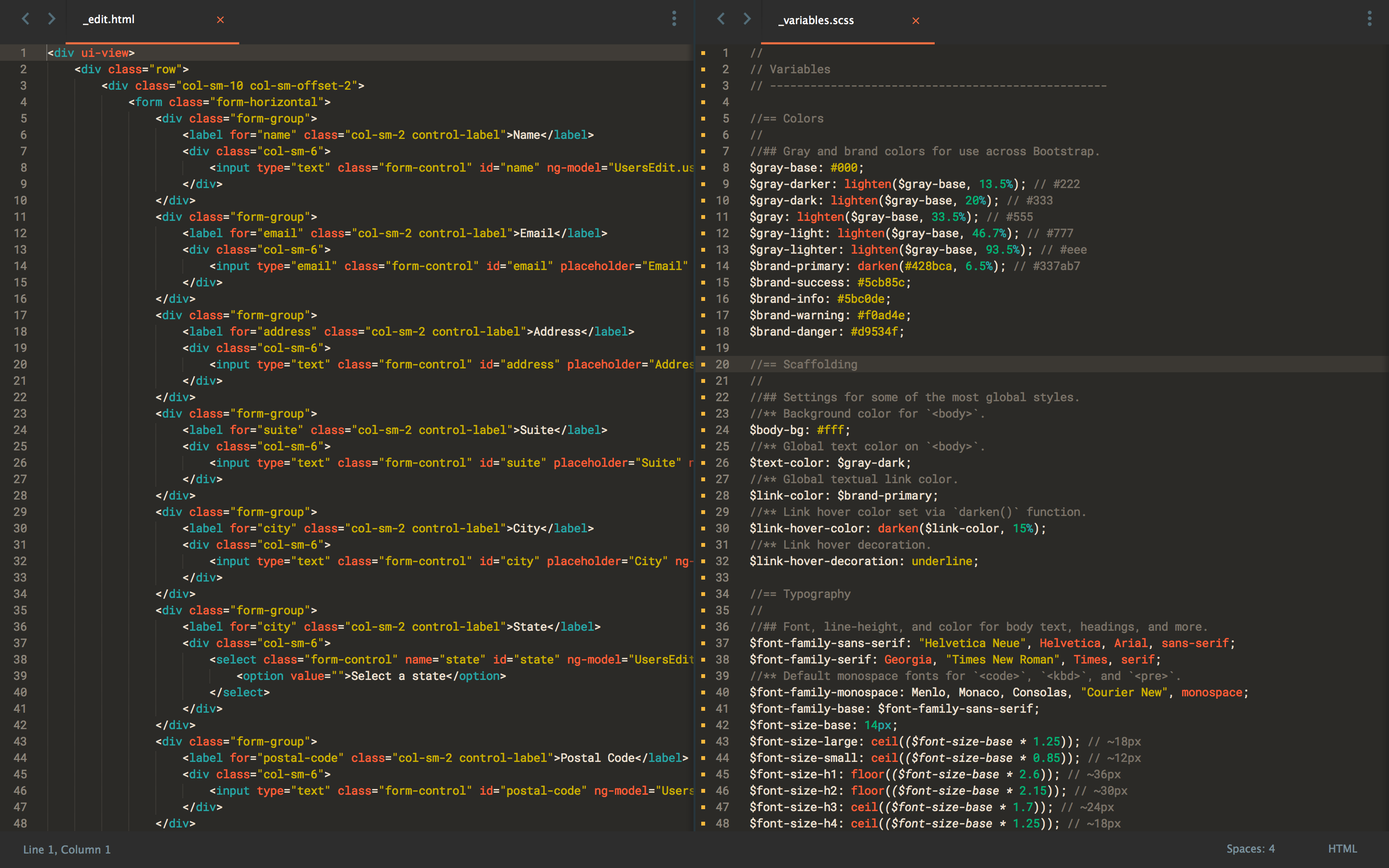Click the '// Variables' comment line
The width and height of the screenshot is (1389, 868).
click(790, 69)
